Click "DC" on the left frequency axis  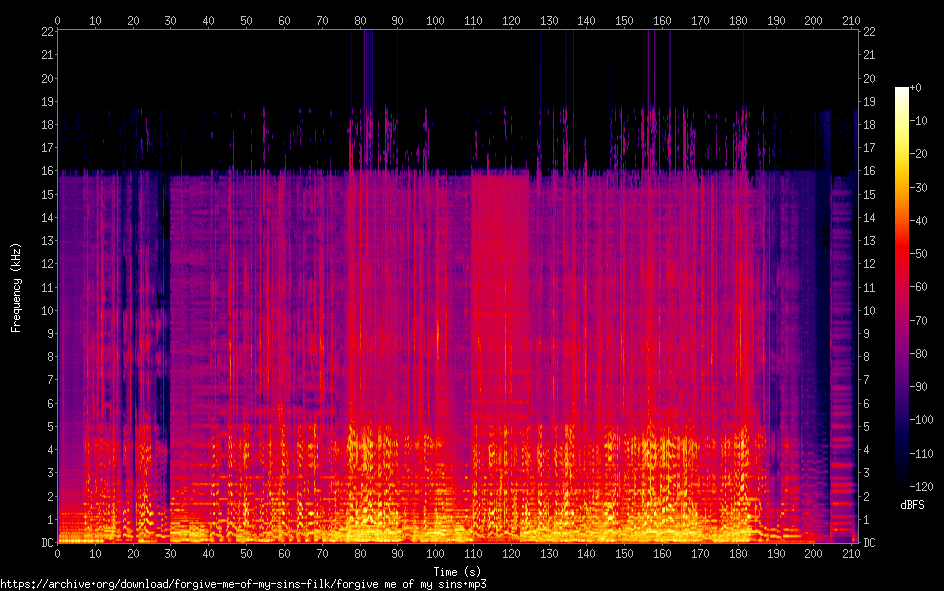coord(48,543)
